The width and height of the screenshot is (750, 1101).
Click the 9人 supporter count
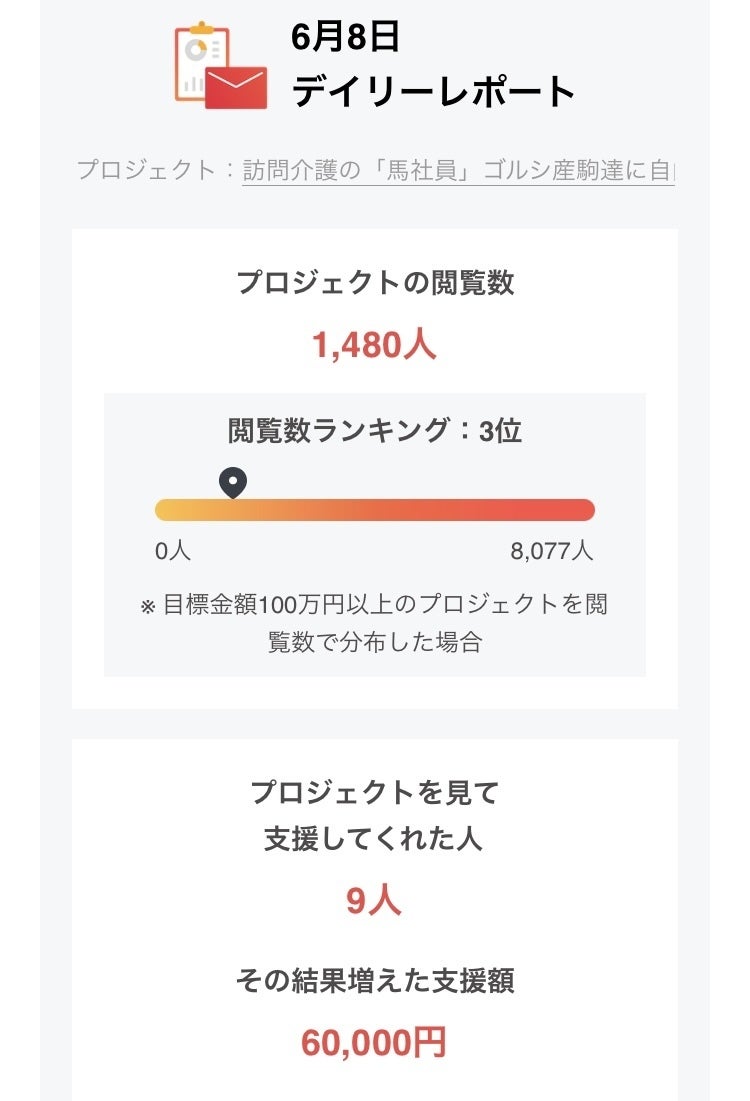(x=374, y=901)
